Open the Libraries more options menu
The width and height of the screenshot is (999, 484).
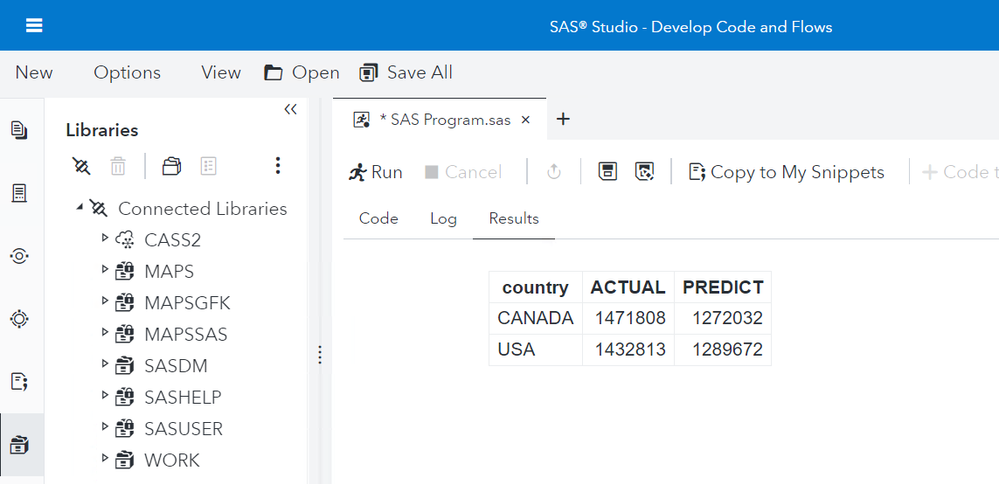click(278, 166)
